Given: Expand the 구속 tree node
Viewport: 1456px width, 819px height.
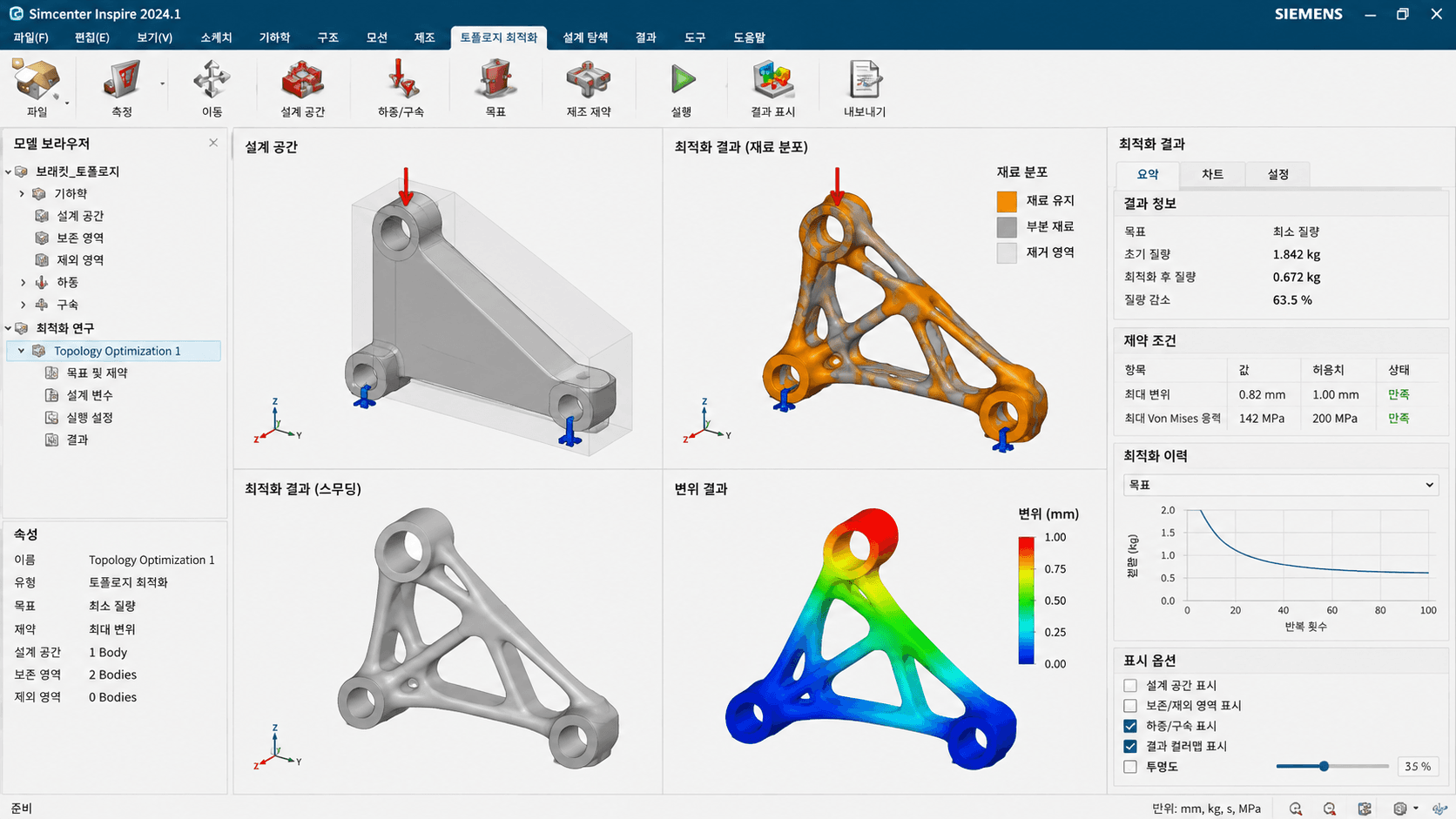Looking at the screenshot, I should 23,305.
